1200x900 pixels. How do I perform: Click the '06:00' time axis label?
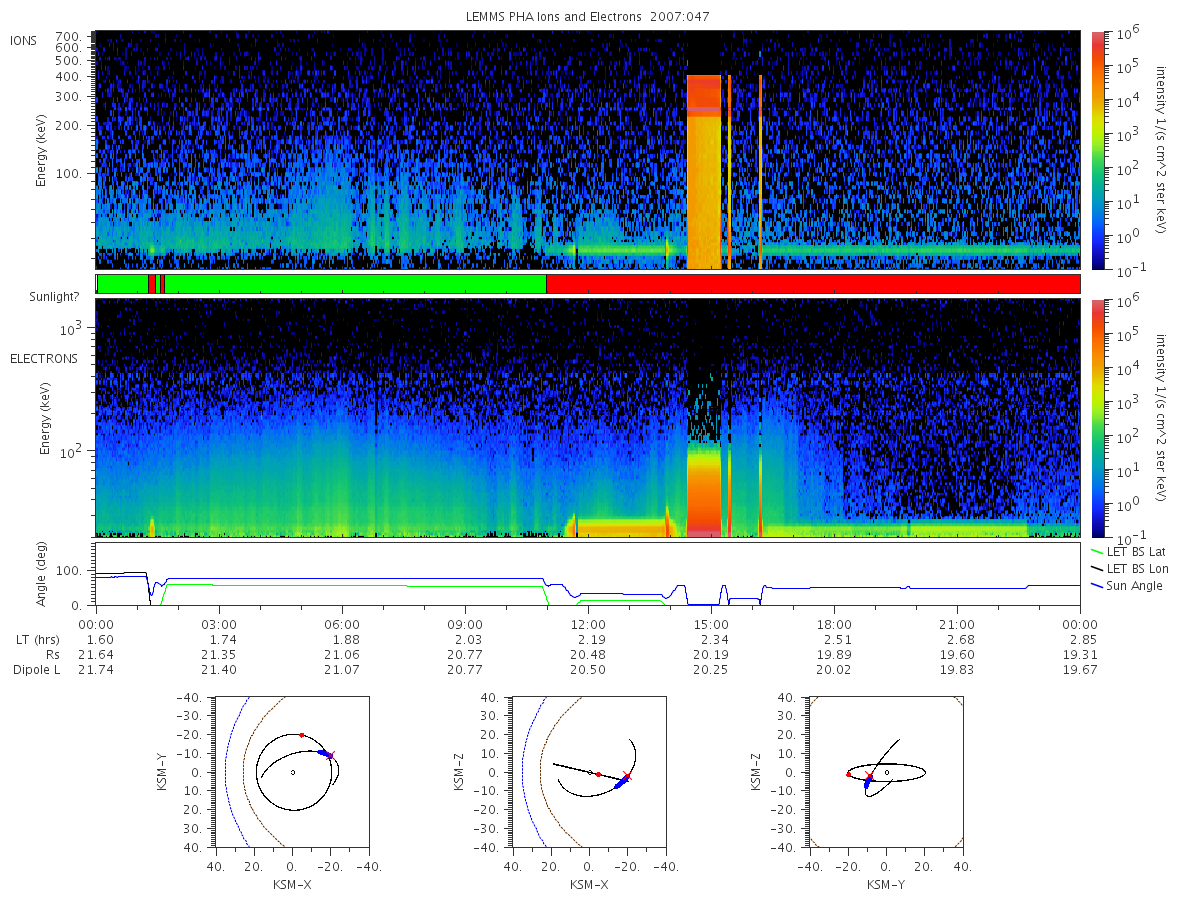(342, 623)
